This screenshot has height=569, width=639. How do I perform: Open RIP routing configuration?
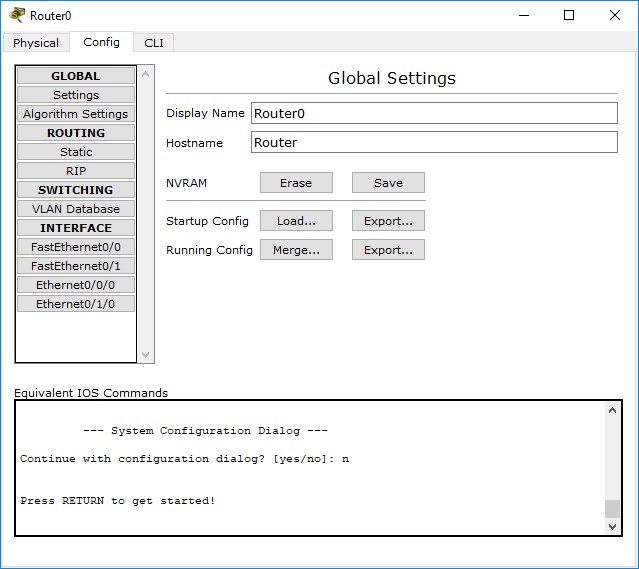coord(76,171)
